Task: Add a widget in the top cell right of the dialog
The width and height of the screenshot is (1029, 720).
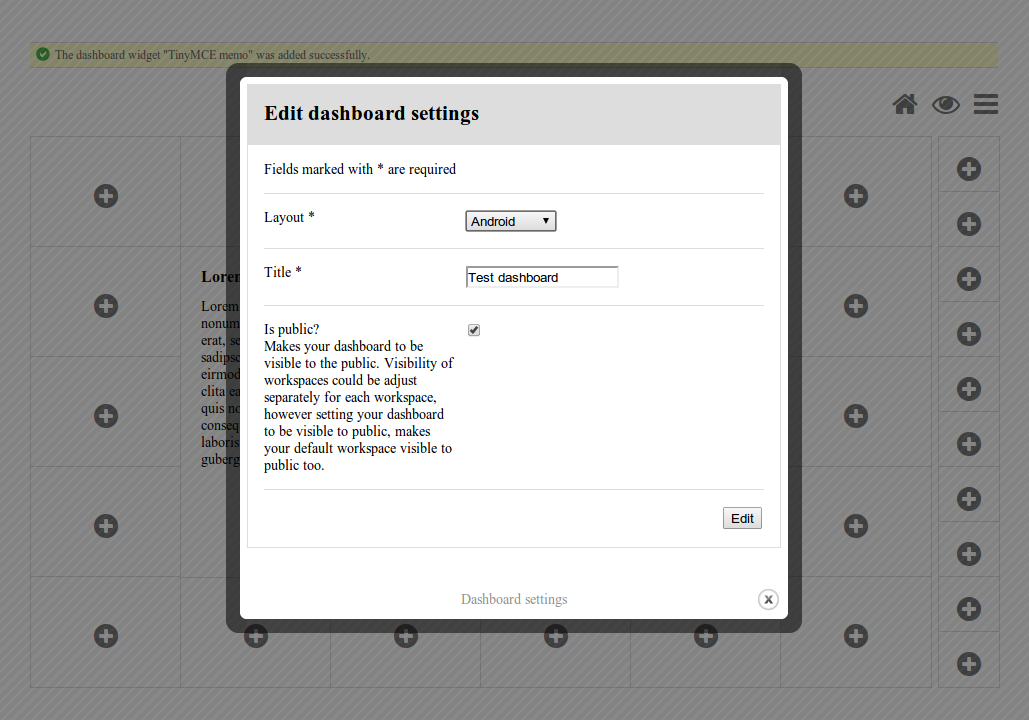Action: [855, 196]
